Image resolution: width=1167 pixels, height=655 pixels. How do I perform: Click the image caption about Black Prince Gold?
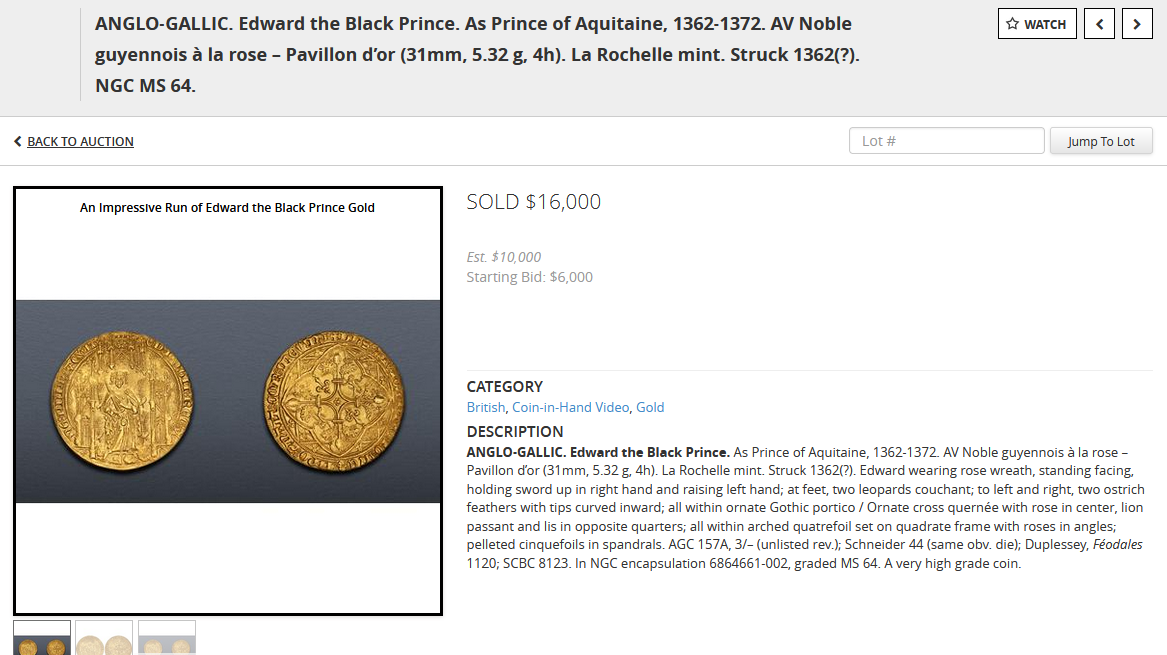[x=227, y=208]
